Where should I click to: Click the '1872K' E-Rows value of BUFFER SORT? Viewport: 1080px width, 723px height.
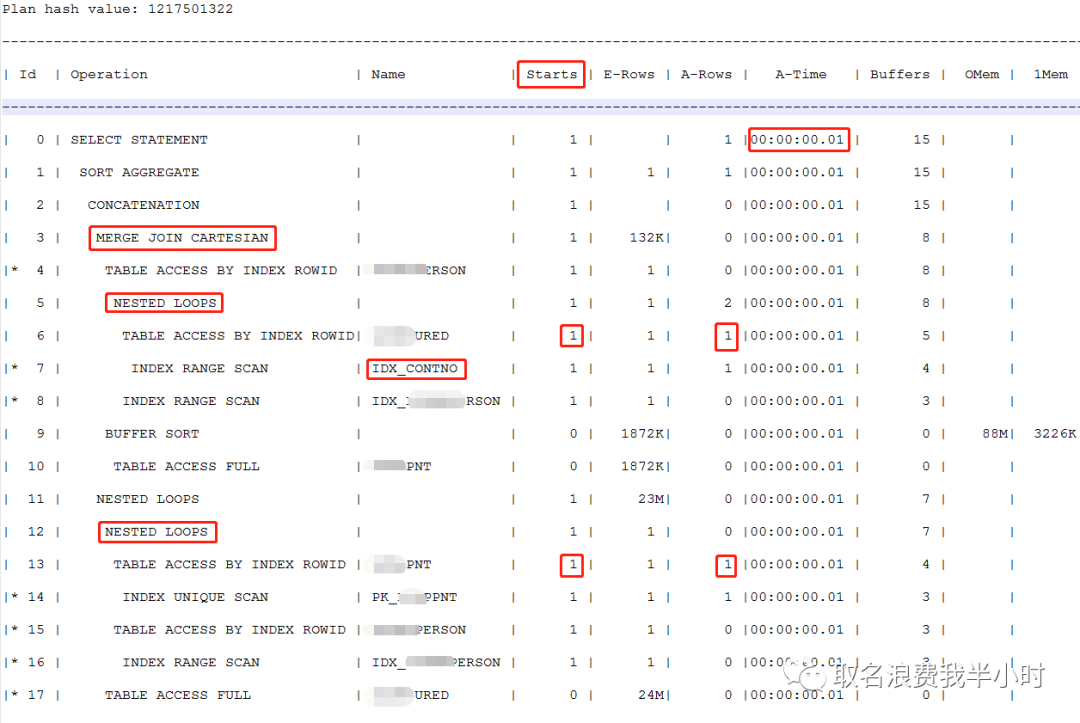click(x=642, y=434)
